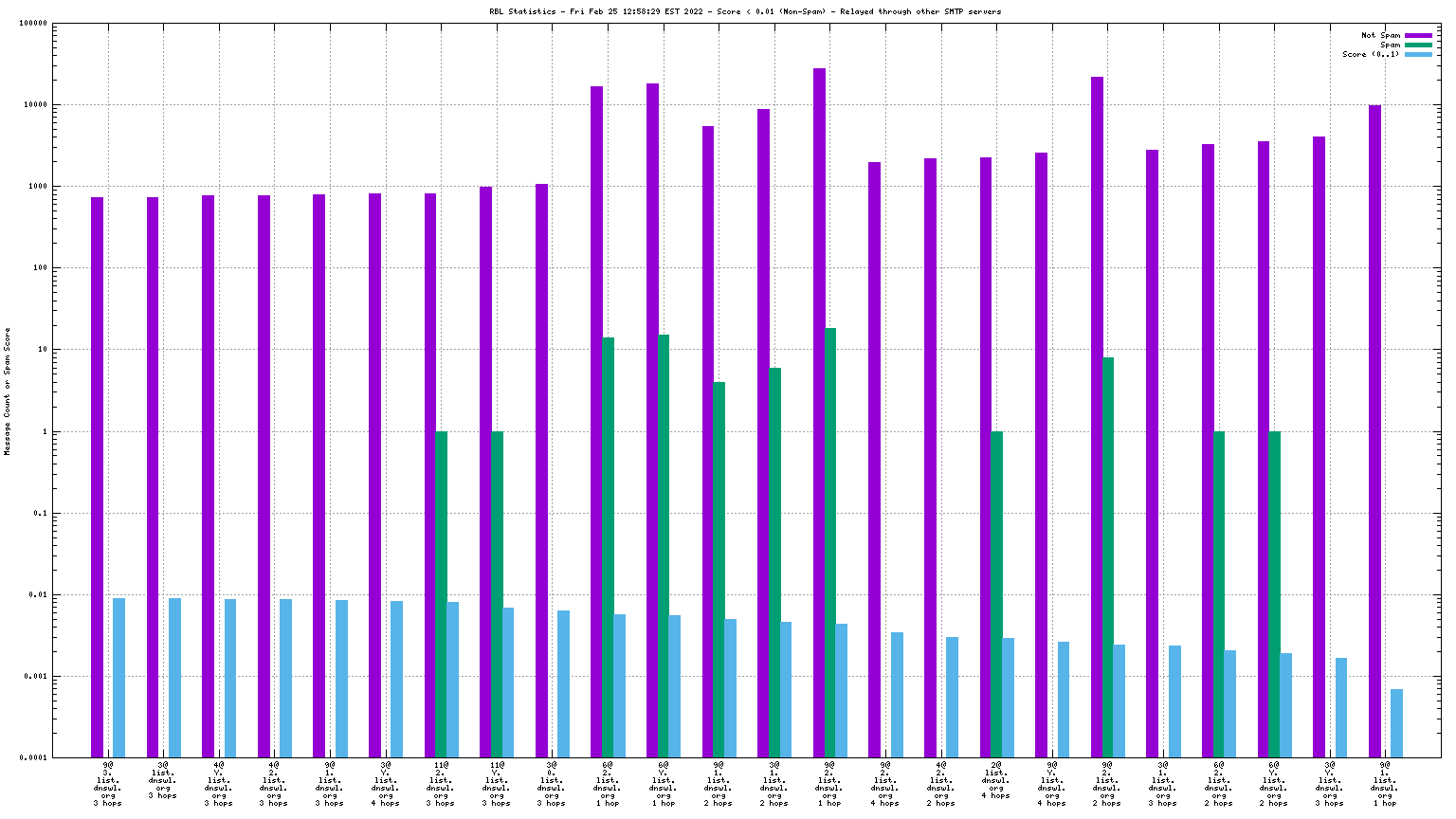Select the '3@ 0.list.dnswl.org' x-axis label
The image size is (1456, 819).
pyautogui.click(x=552, y=783)
